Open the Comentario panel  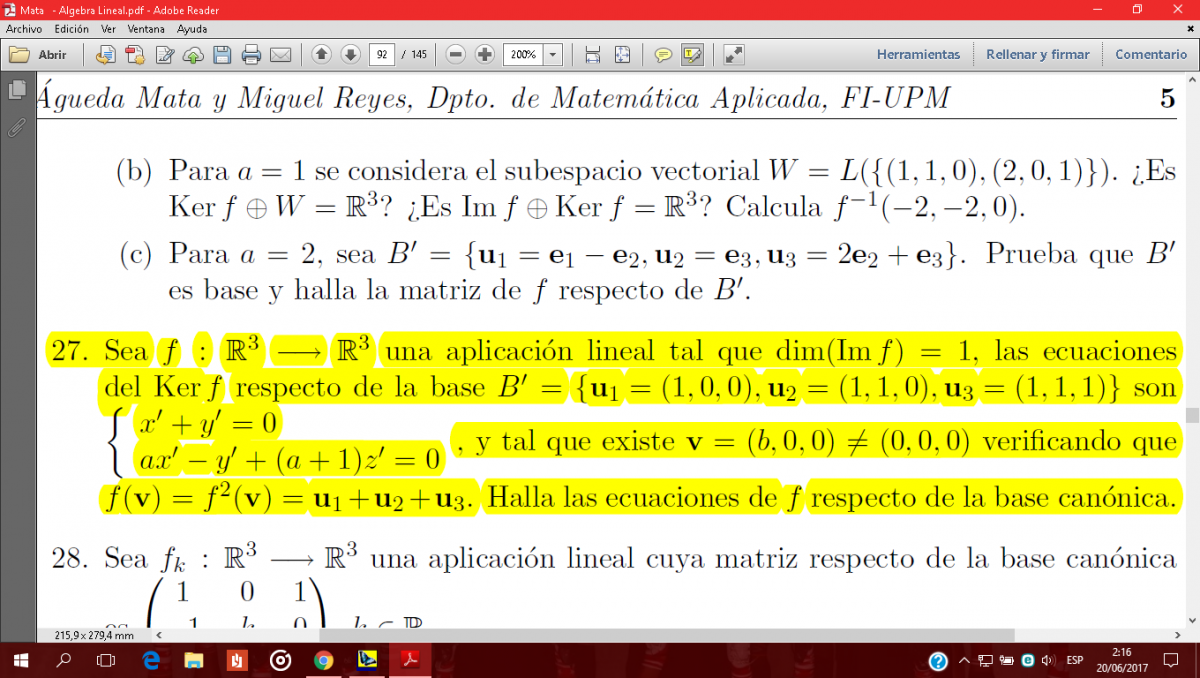1151,54
